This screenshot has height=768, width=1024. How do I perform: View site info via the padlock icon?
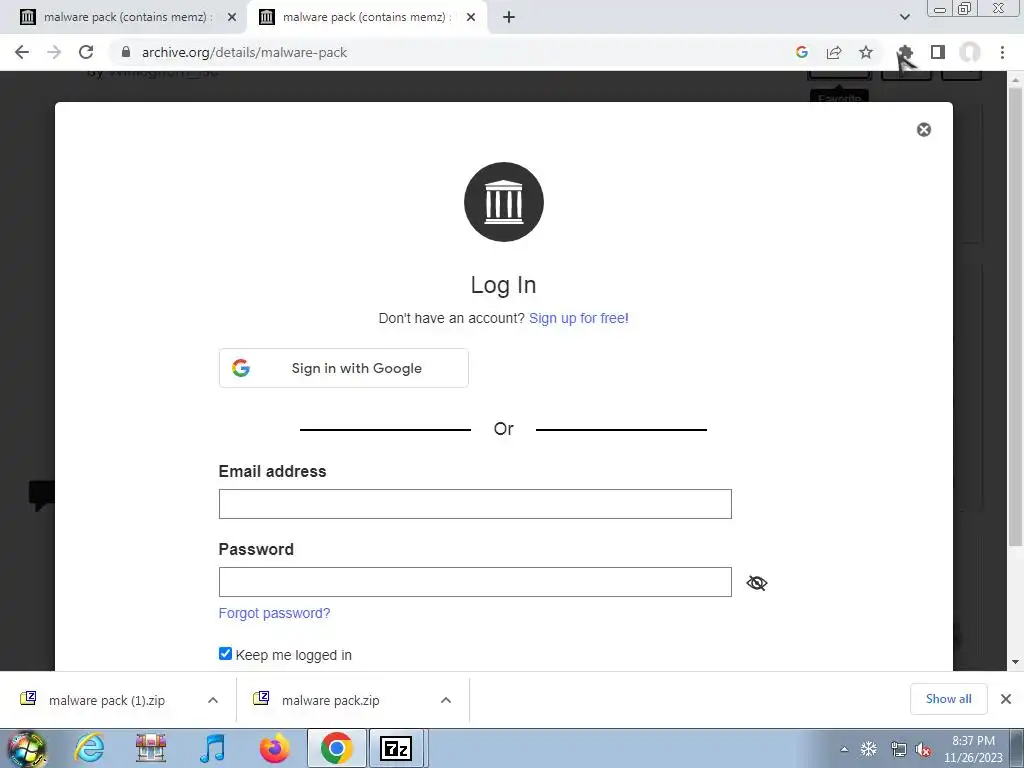[x=126, y=52]
